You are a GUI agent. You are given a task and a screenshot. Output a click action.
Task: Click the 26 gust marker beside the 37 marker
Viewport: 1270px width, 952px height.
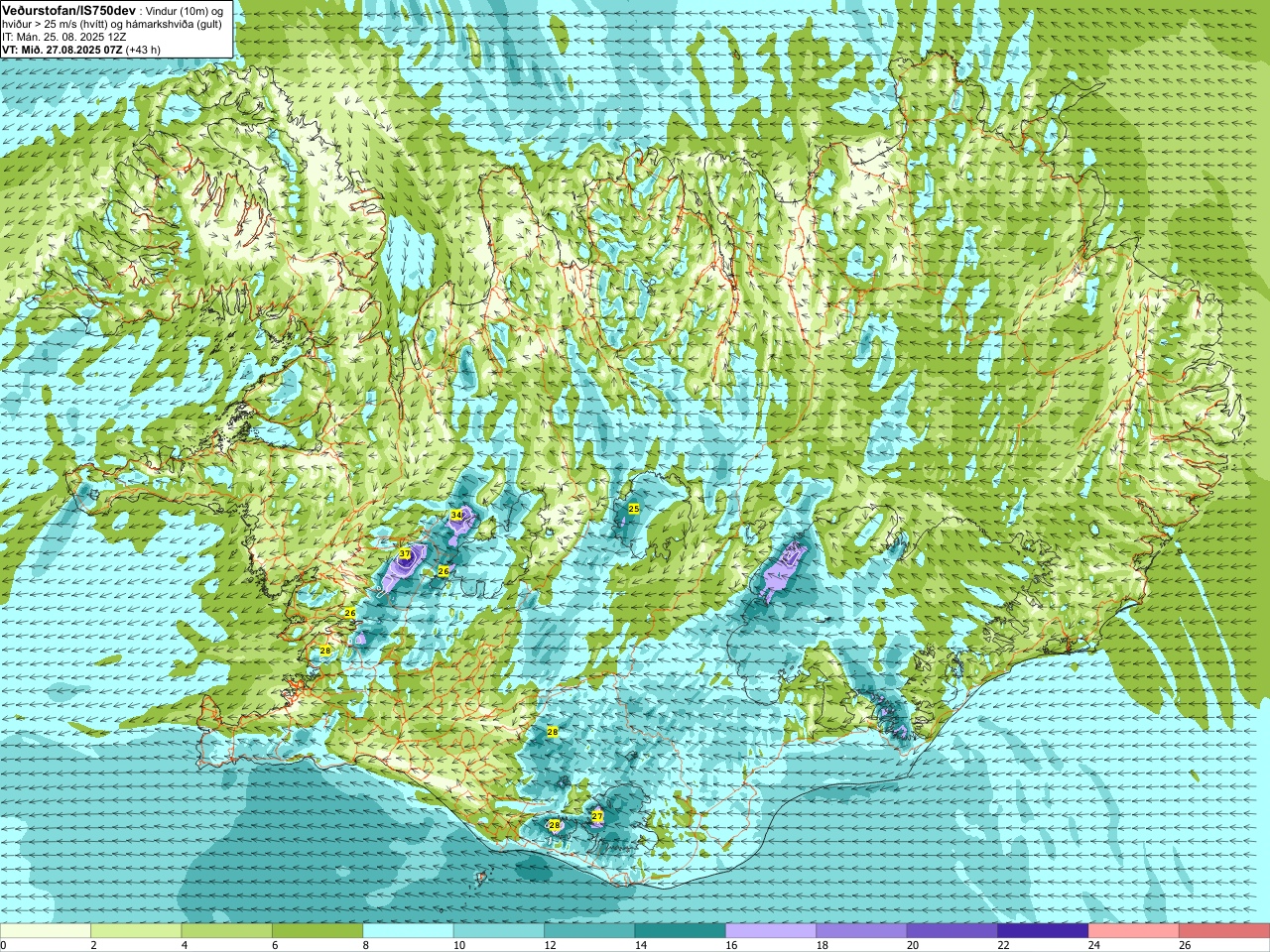444,571
